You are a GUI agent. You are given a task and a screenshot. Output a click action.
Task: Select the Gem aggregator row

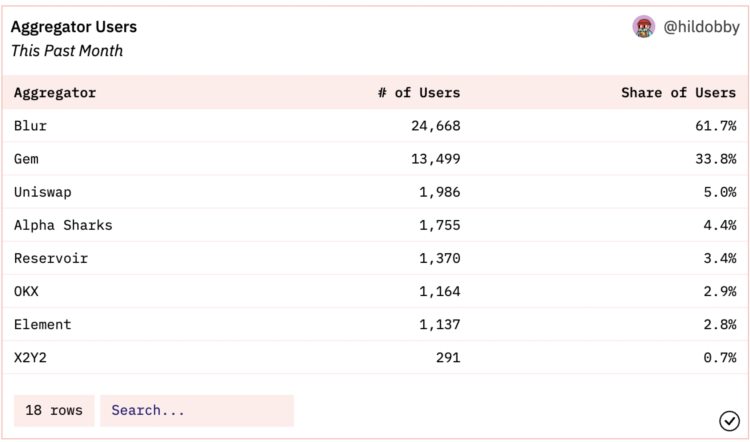(27, 159)
